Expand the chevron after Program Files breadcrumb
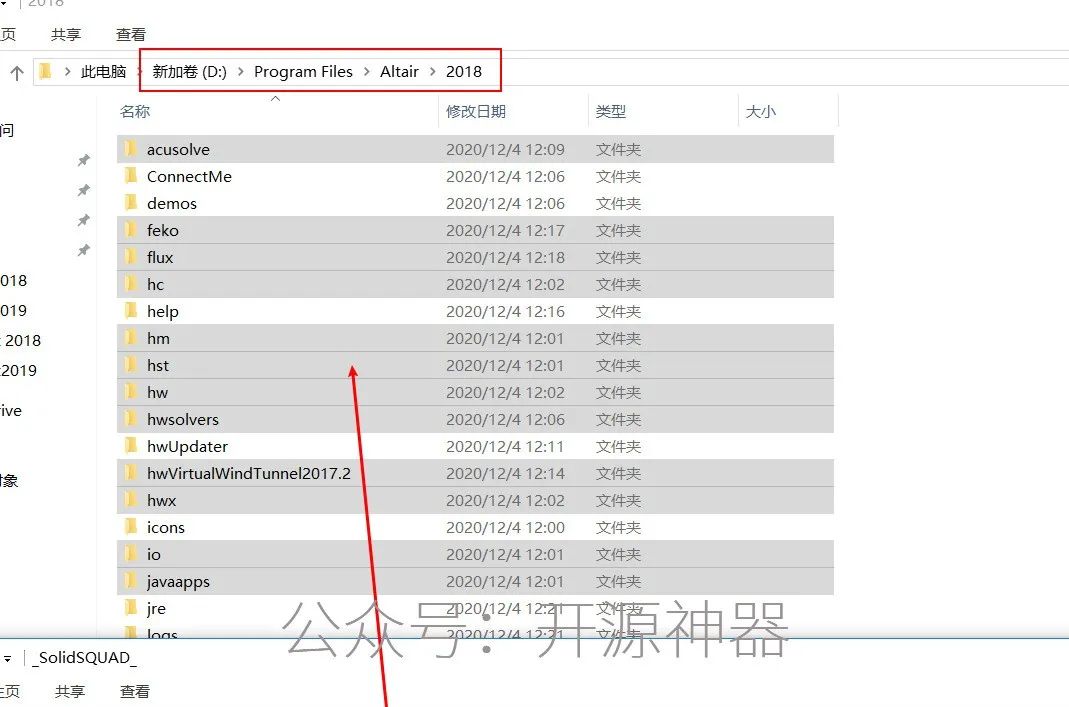Image resolution: width=1069 pixels, height=707 pixels. (366, 72)
